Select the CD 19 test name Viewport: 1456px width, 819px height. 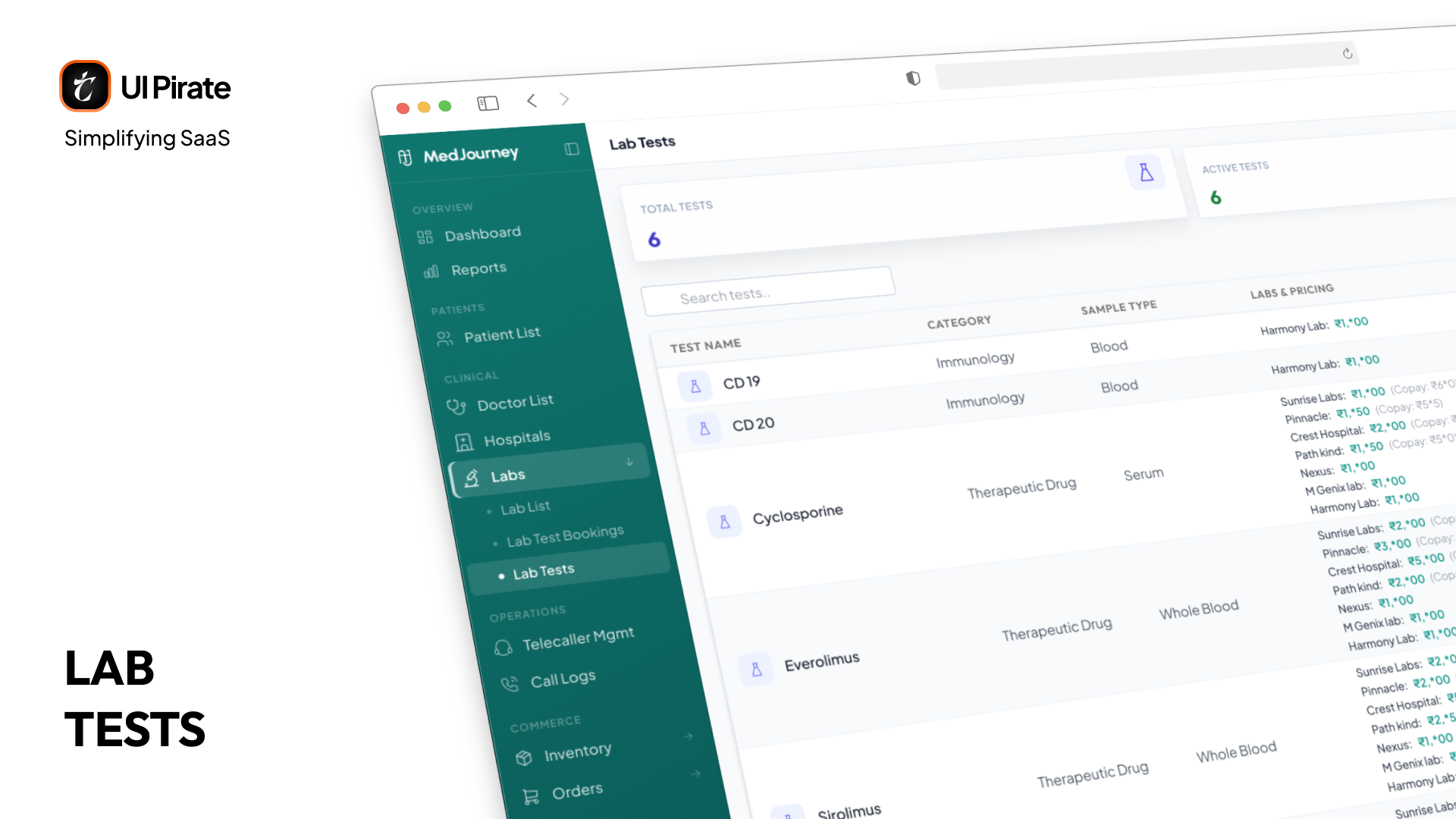[741, 382]
